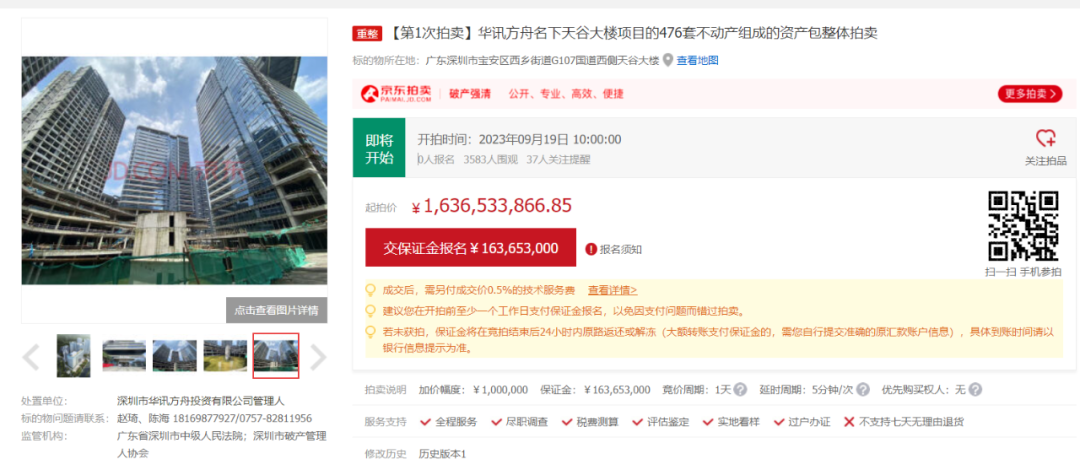This screenshot has height=470, width=1080.
Task: Open 历史版本1 in the modification history
Action: pos(442,455)
